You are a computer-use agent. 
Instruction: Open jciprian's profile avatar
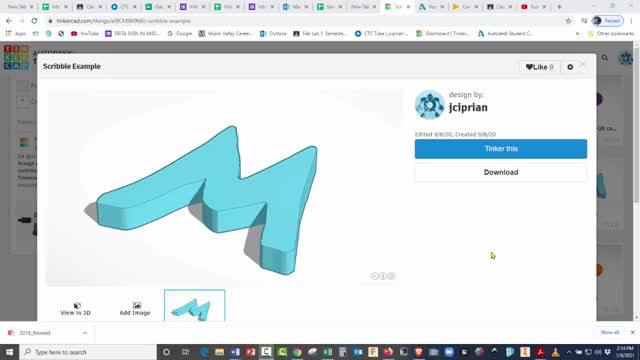tap(429, 104)
